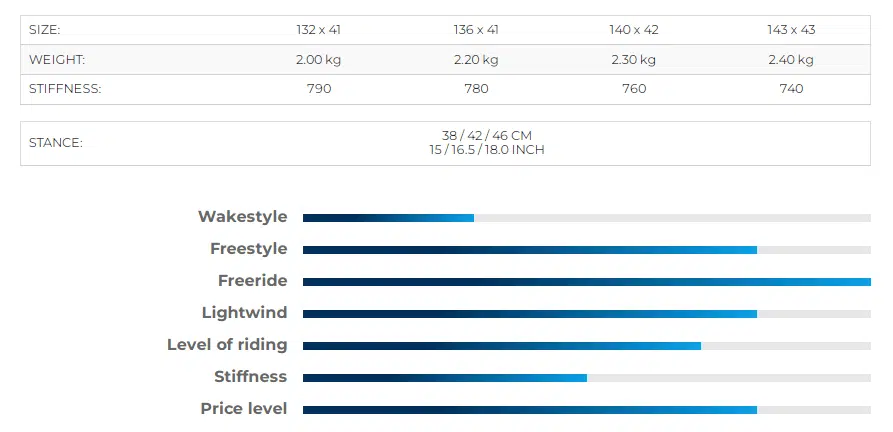Click the Lightwind rating bar
This screenshot has width=893, height=432.
pyautogui.click(x=587, y=314)
